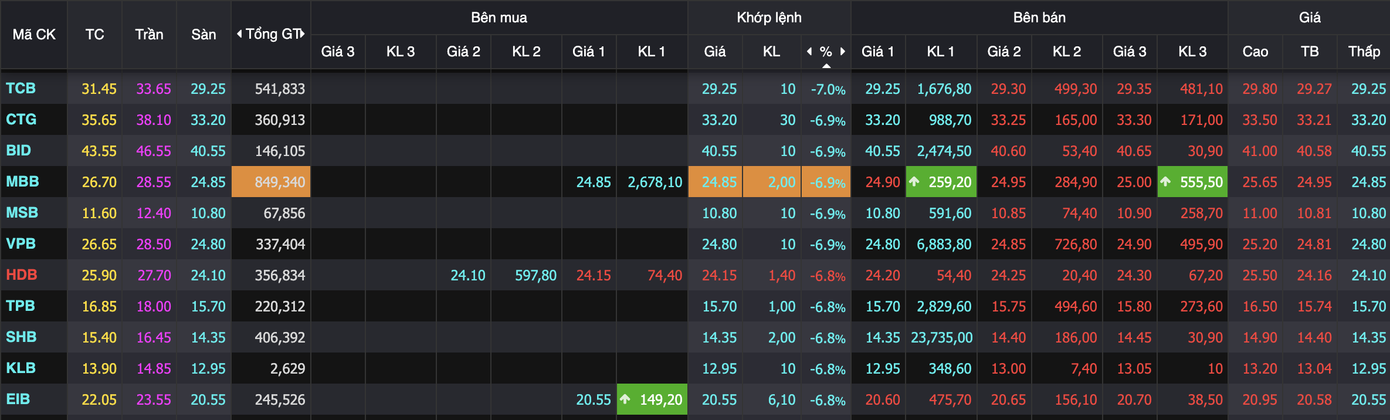This screenshot has width=1390, height=420.
Task: Click the sort indicator triangle under % header
Action: 826,66
